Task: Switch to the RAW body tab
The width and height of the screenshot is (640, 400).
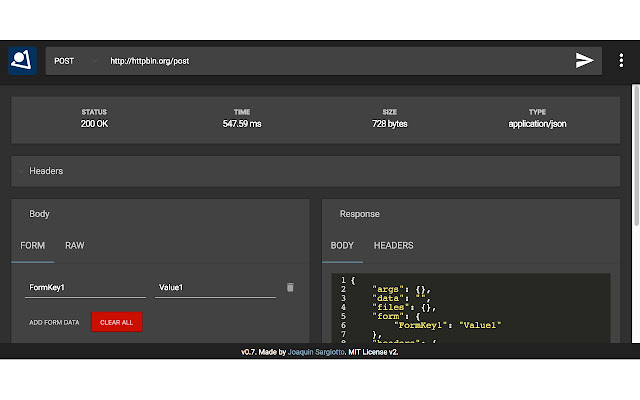Action: 75,246
